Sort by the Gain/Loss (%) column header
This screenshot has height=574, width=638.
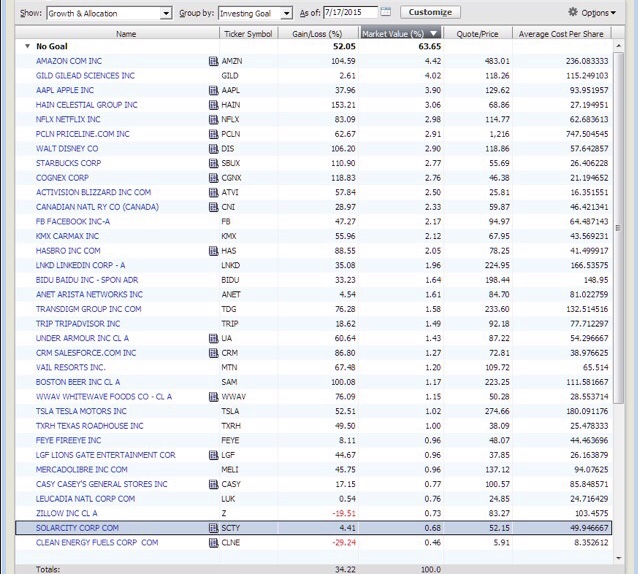[317, 34]
